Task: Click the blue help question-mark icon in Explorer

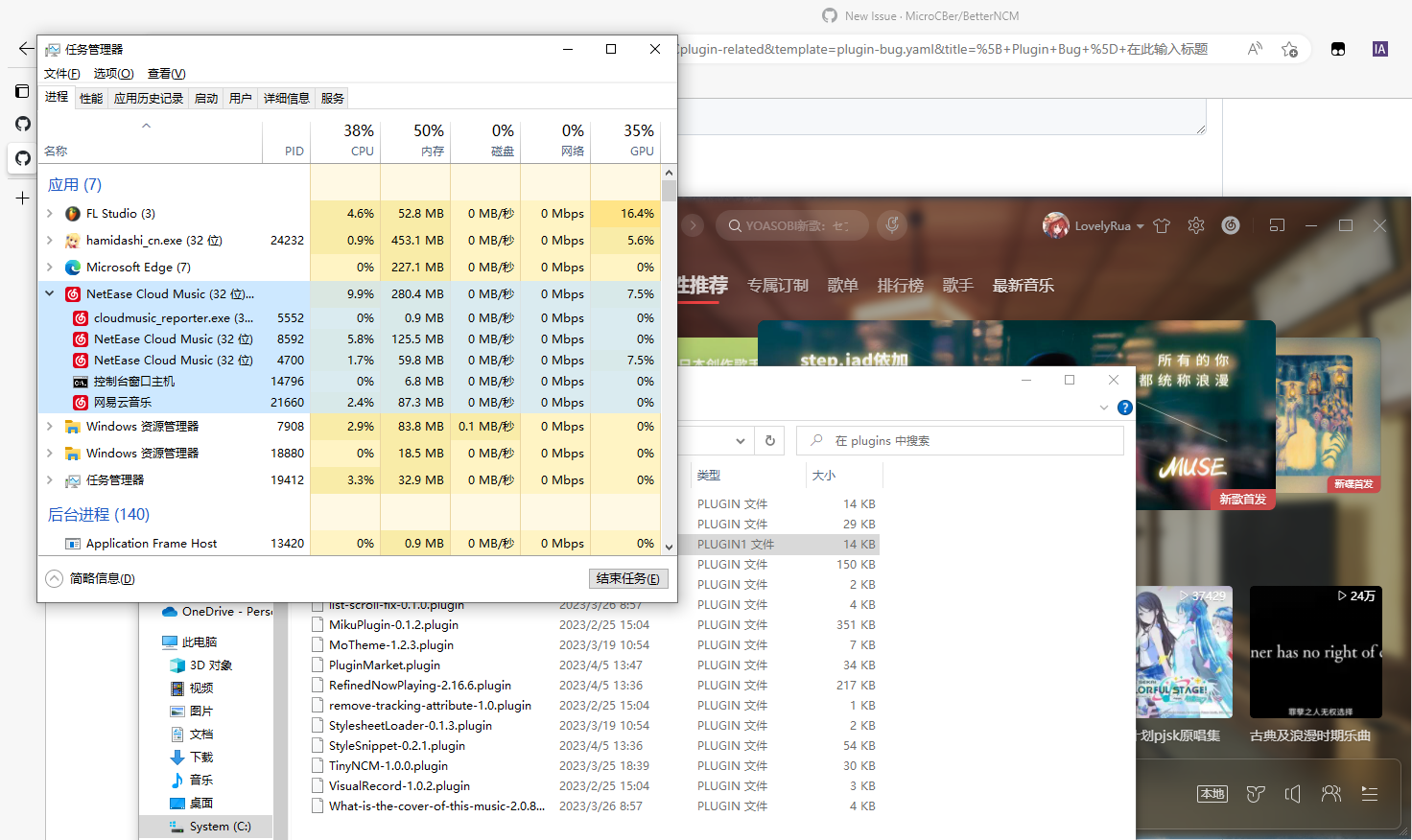Action: (1124, 407)
